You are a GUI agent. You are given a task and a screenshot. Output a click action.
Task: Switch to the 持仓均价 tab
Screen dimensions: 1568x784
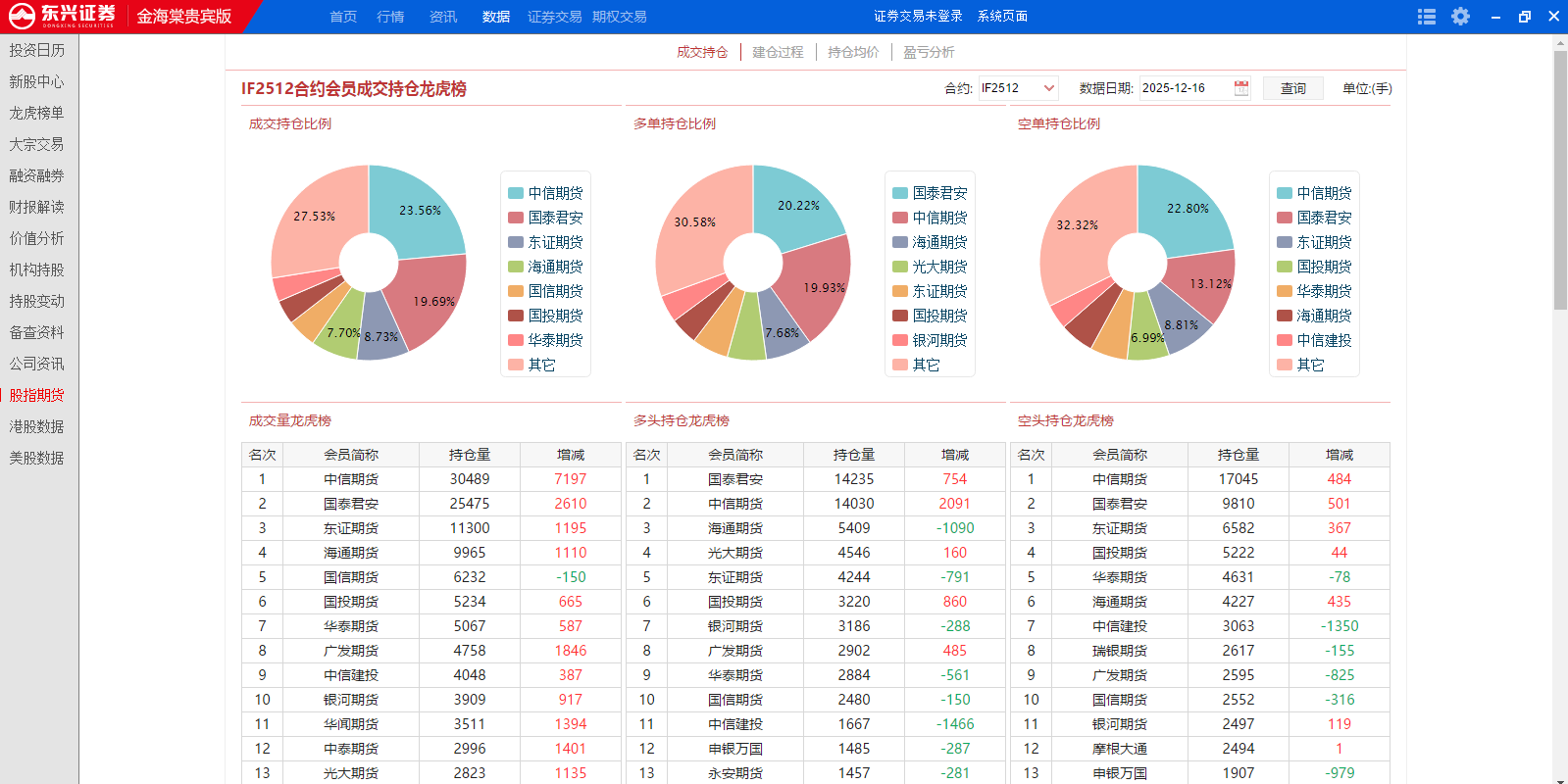pos(853,52)
